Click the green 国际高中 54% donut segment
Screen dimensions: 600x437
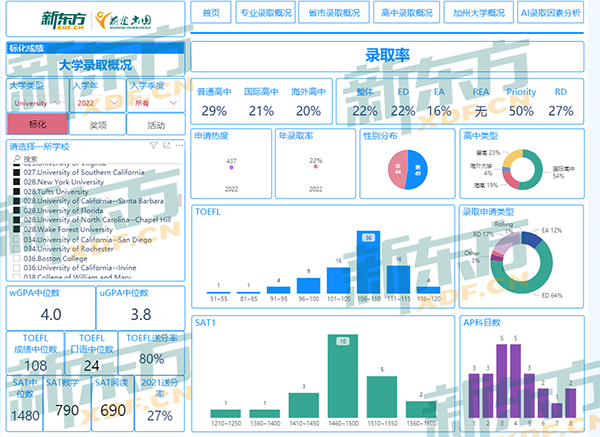(536, 170)
